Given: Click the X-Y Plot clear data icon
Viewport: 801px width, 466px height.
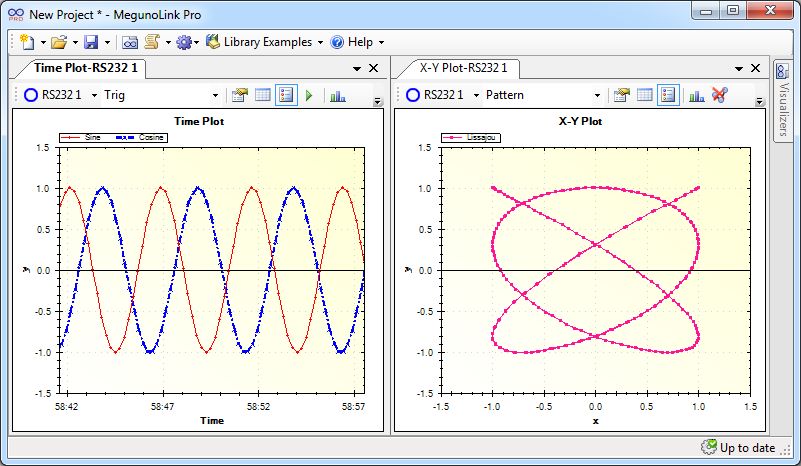Looking at the screenshot, I should (x=719, y=95).
